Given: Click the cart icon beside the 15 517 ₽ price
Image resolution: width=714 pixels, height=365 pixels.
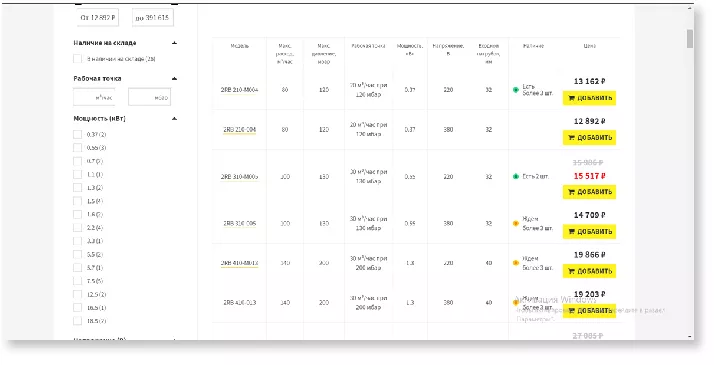Looking at the screenshot, I should [x=571, y=192].
